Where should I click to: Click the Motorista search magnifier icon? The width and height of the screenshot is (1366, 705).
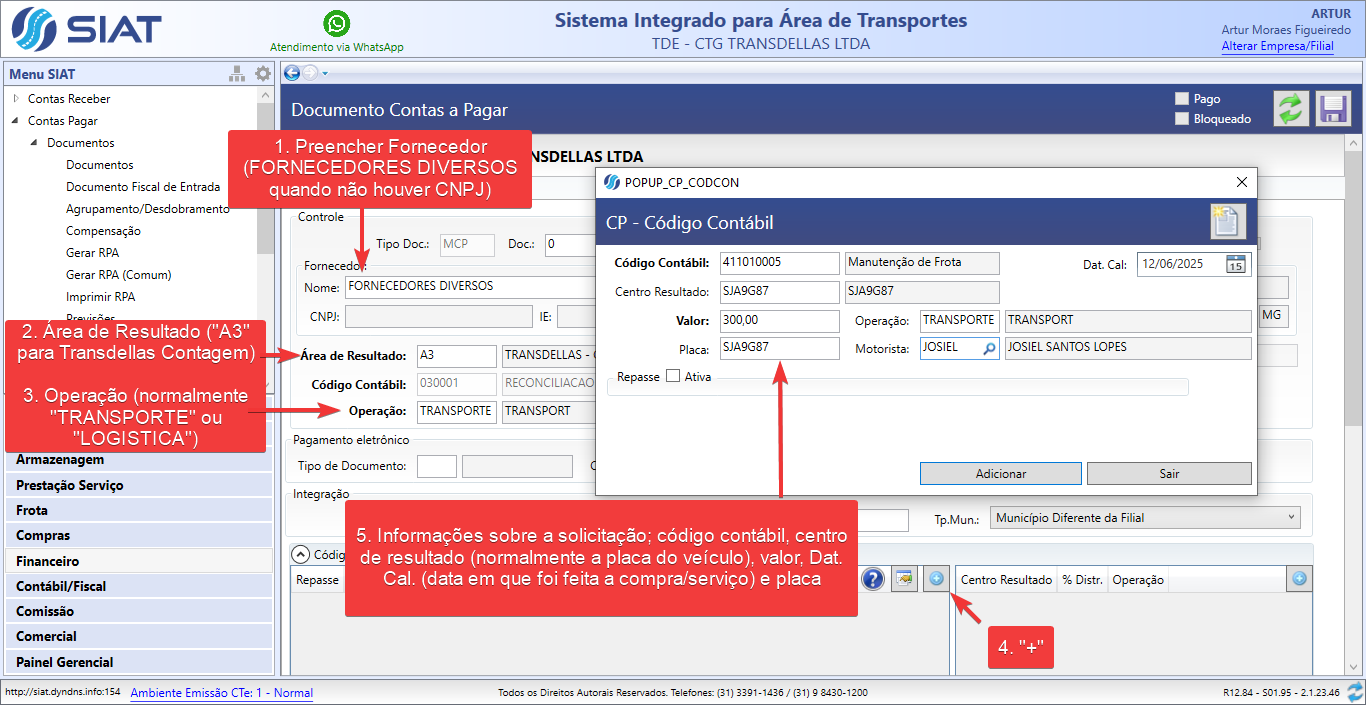click(989, 348)
